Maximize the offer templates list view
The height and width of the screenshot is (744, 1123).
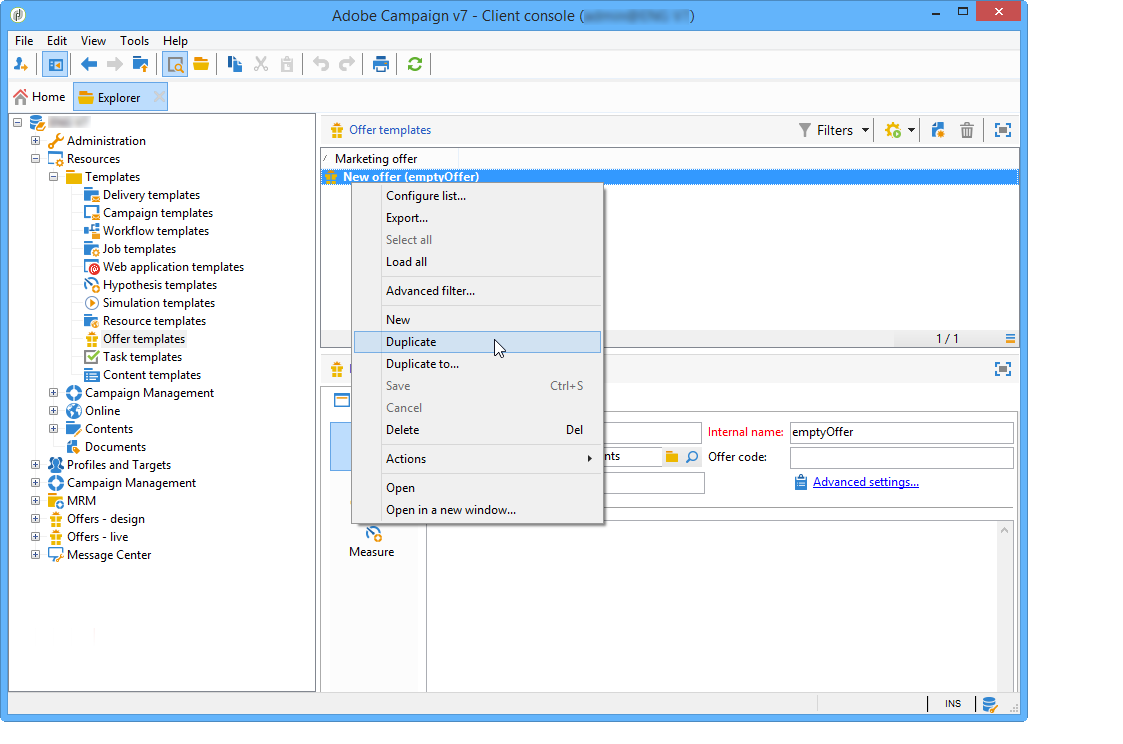1003,130
